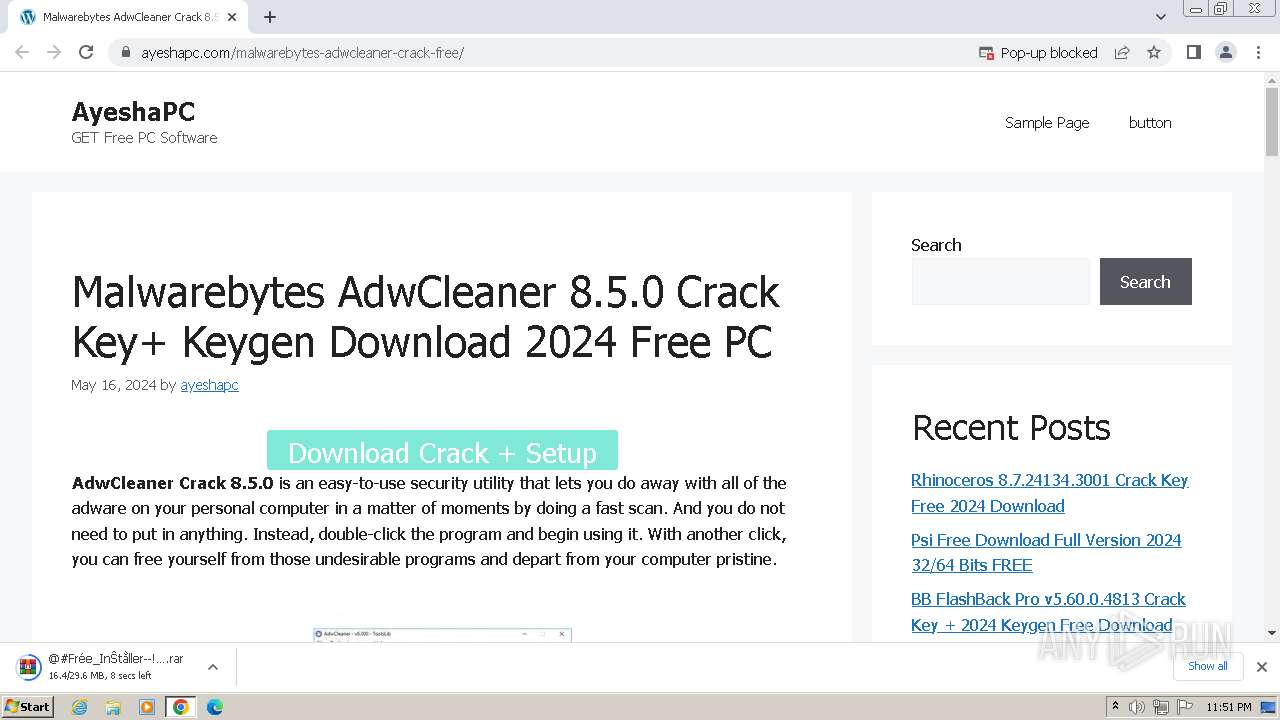The width and height of the screenshot is (1280, 720).
Task: Click the May 16, 2024 post date
Action: pos(113,385)
